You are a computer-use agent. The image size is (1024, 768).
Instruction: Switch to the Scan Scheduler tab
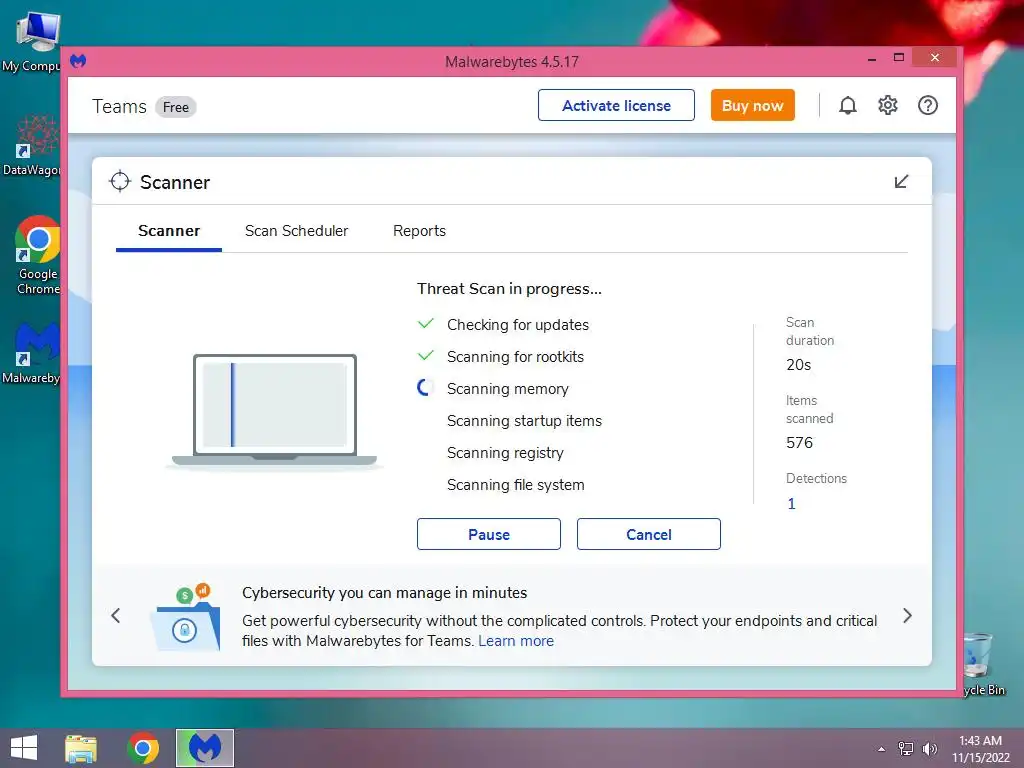(x=296, y=231)
